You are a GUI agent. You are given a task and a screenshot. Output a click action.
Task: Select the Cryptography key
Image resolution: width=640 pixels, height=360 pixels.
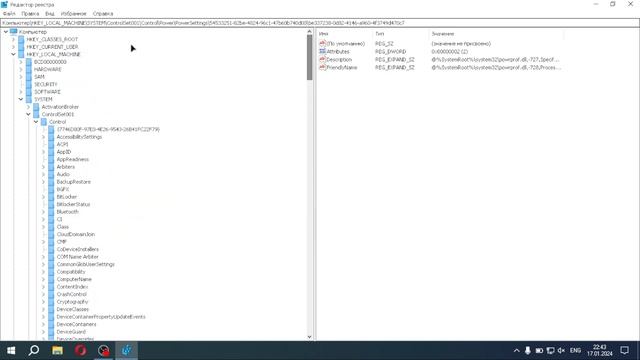(72, 302)
